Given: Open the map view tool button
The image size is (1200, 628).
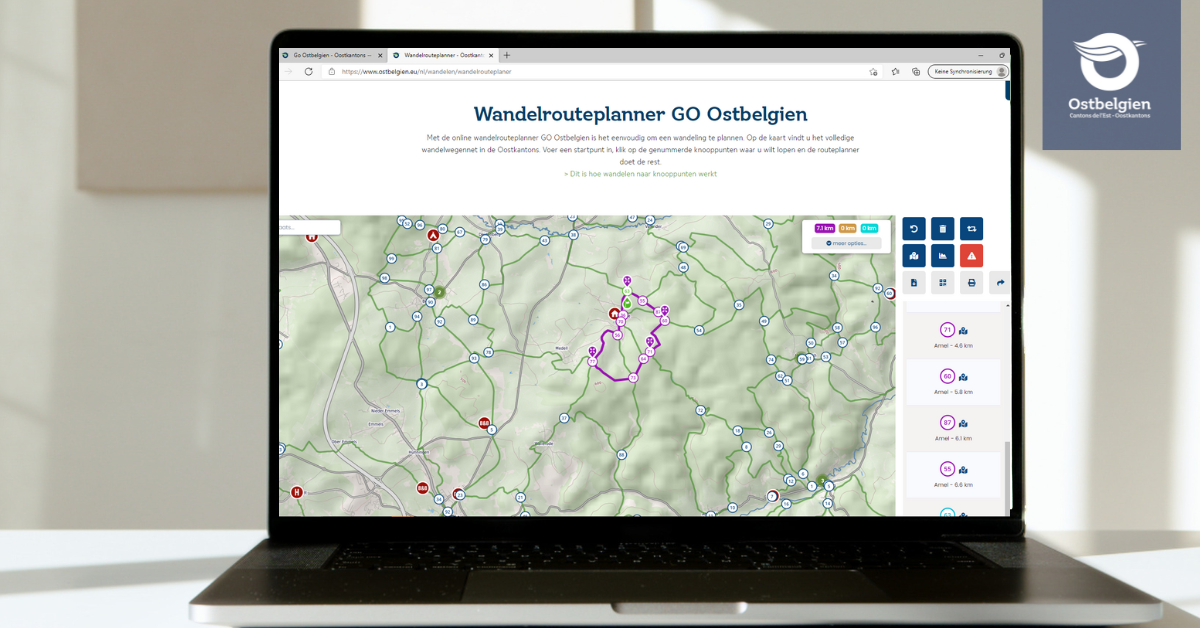Looking at the screenshot, I should coord(914,256).
